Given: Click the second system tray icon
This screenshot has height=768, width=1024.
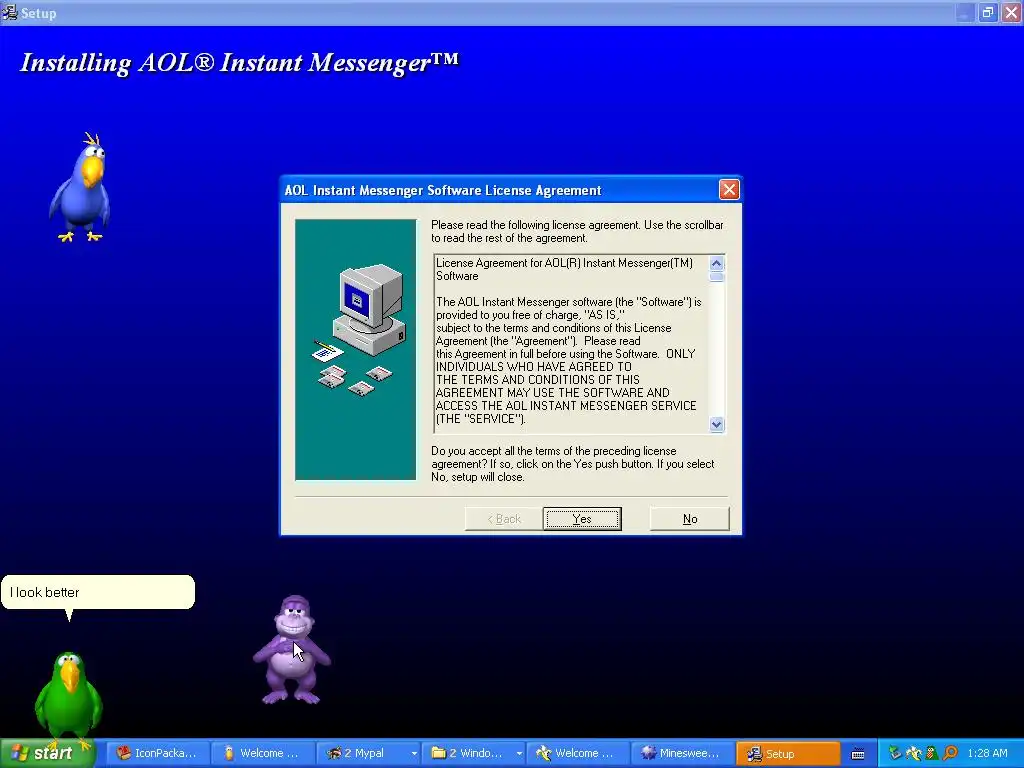Looking at the screenshot, I should coord(913,753).
